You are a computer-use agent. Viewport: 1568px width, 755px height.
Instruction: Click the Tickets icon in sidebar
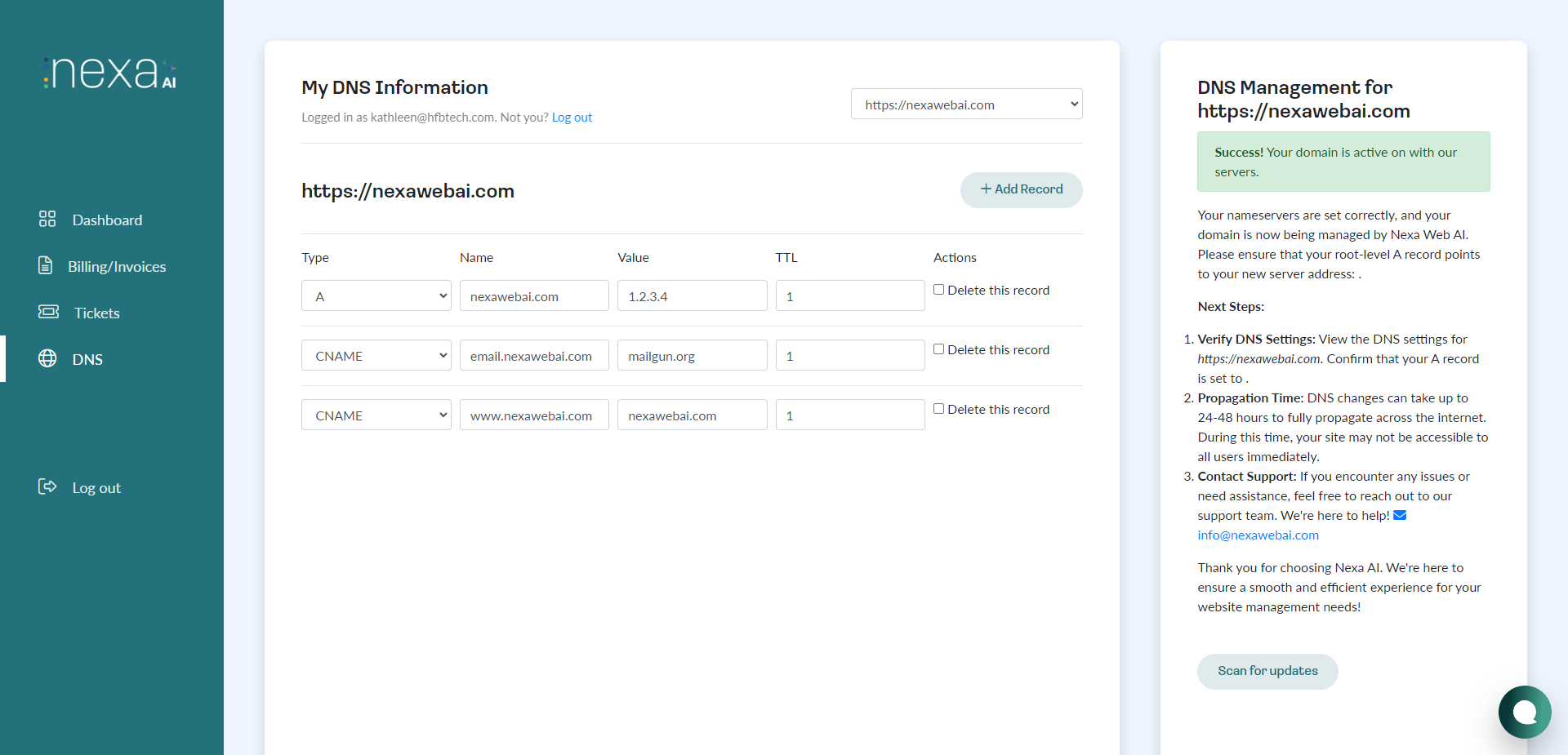tap(48, 312)
